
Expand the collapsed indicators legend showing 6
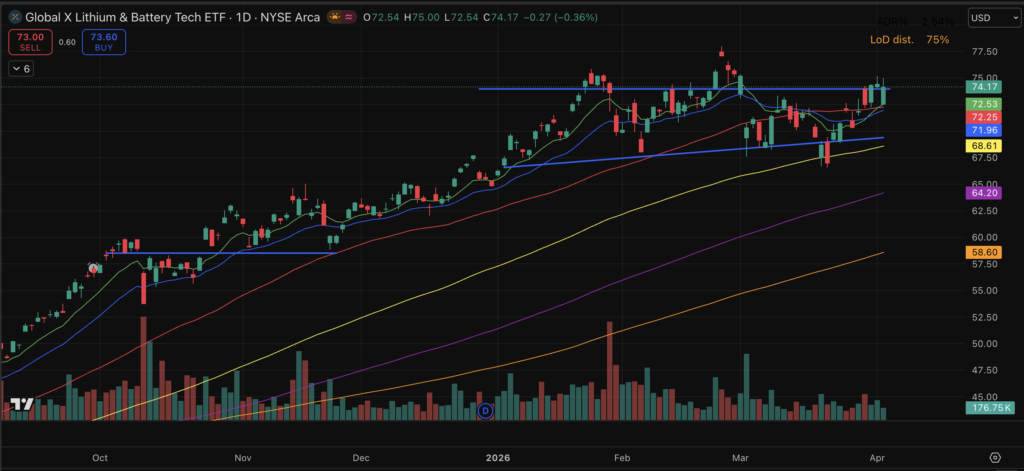pos(22,68)
